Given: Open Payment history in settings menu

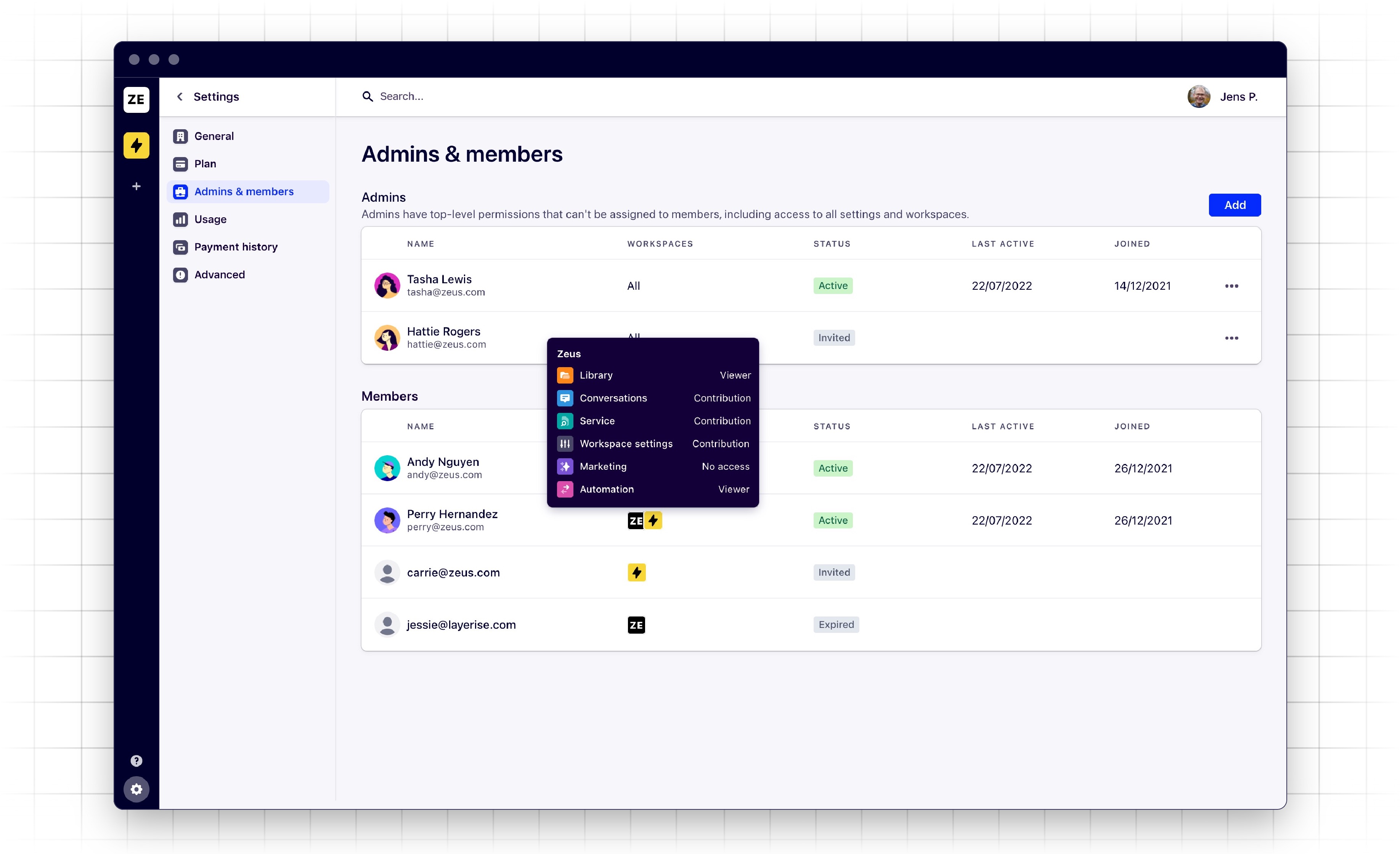Looking at the screenshot, I should click(x=235, y=247).
